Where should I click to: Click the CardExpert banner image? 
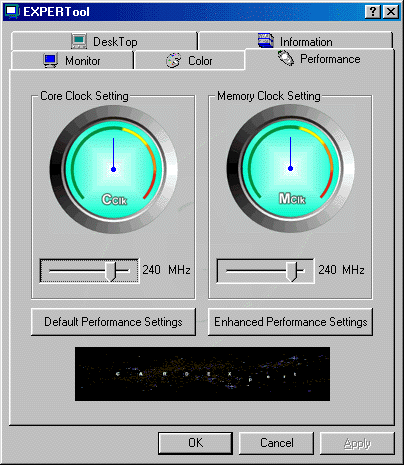click(202, 374)
